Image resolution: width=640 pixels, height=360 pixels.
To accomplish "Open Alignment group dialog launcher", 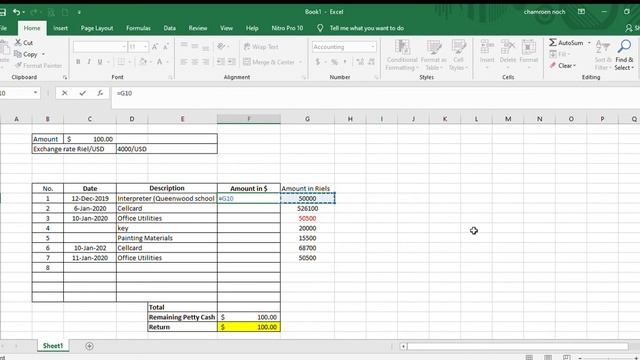I will [x=304, y=77].
